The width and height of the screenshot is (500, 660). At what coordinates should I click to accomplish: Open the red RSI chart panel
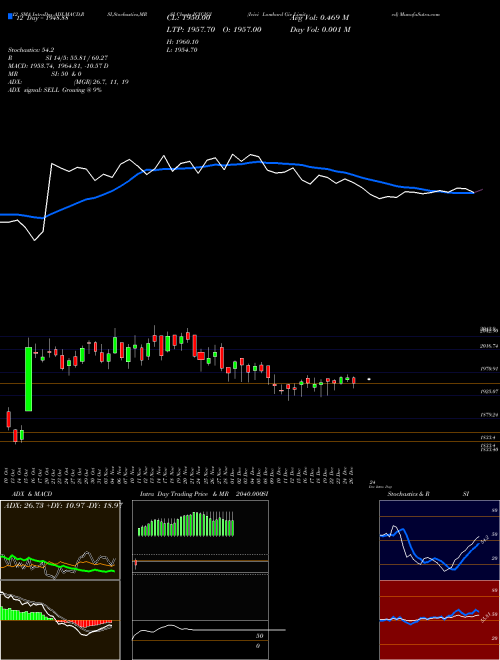click(x=439, y=620)
